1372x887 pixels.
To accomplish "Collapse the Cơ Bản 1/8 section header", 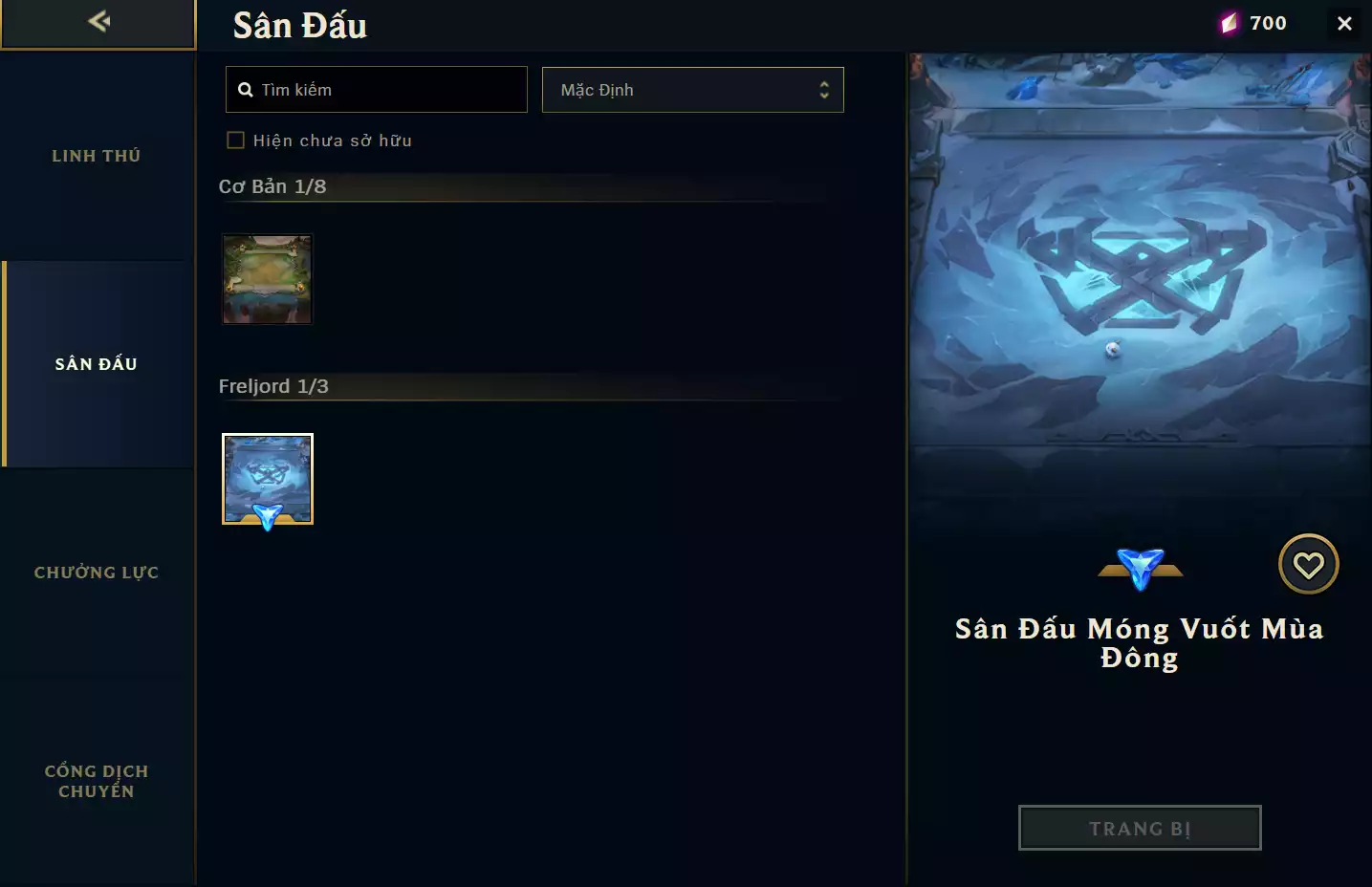I will (x=272, y=186).
